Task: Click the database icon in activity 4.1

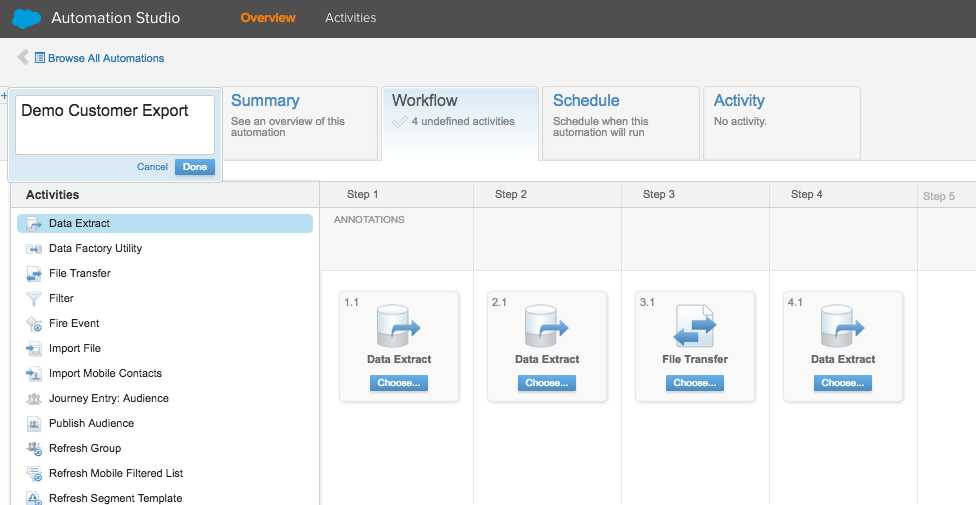Action: [843, 326]
